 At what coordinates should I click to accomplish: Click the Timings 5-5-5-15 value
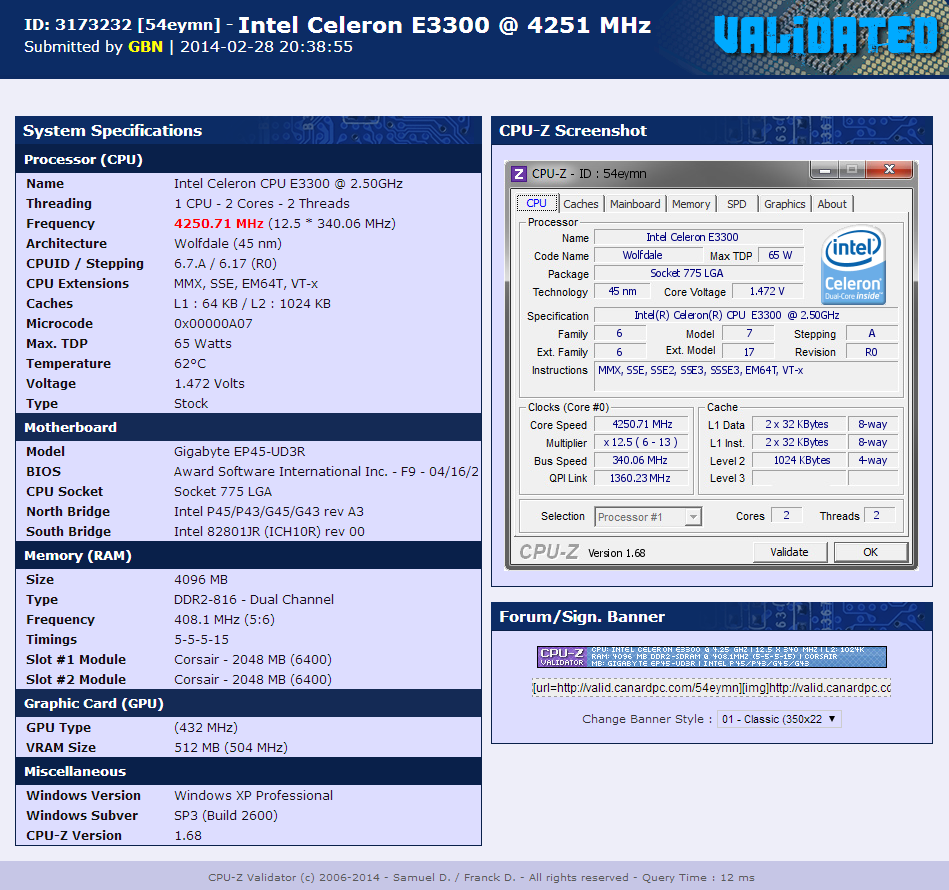[202, 639]
